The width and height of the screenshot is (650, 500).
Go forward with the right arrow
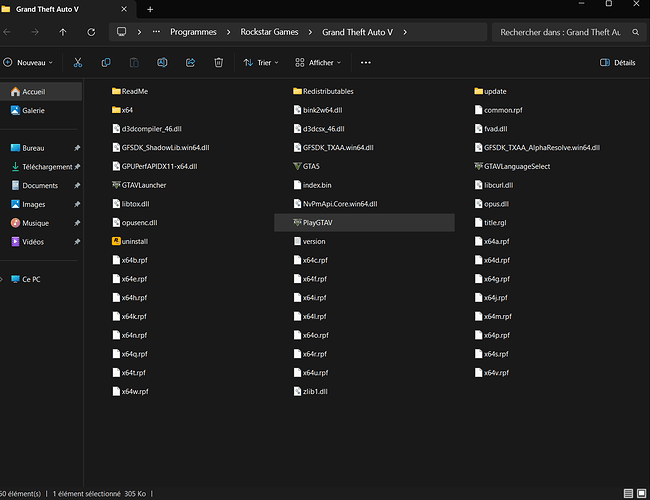pos(35,32)
